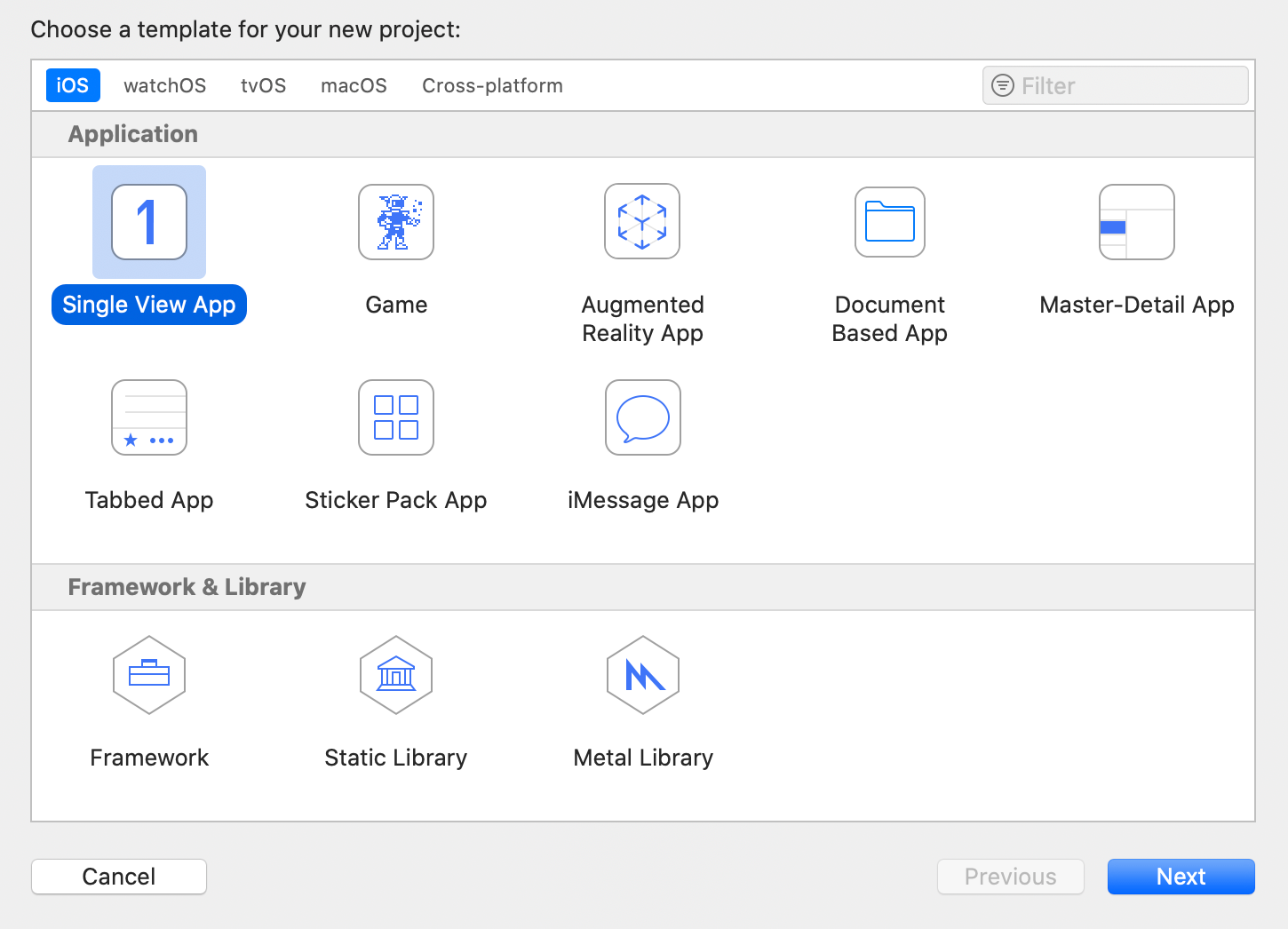1288x929 pixels.
Task: Choose the Document Based App template
Action: [x=889, y=222]
